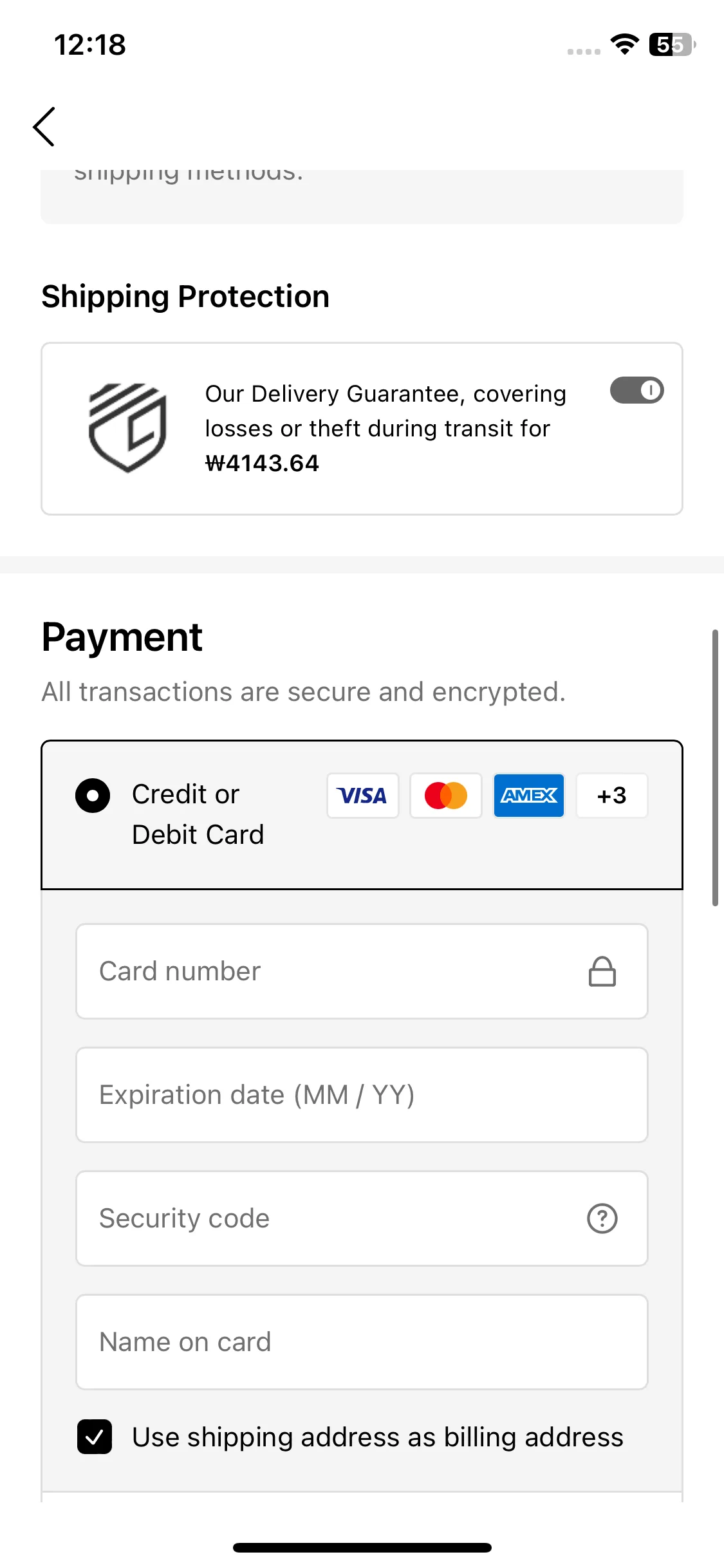Select the Visa card logo
Screen dimensions: 724x1568
tap(362, 796)
